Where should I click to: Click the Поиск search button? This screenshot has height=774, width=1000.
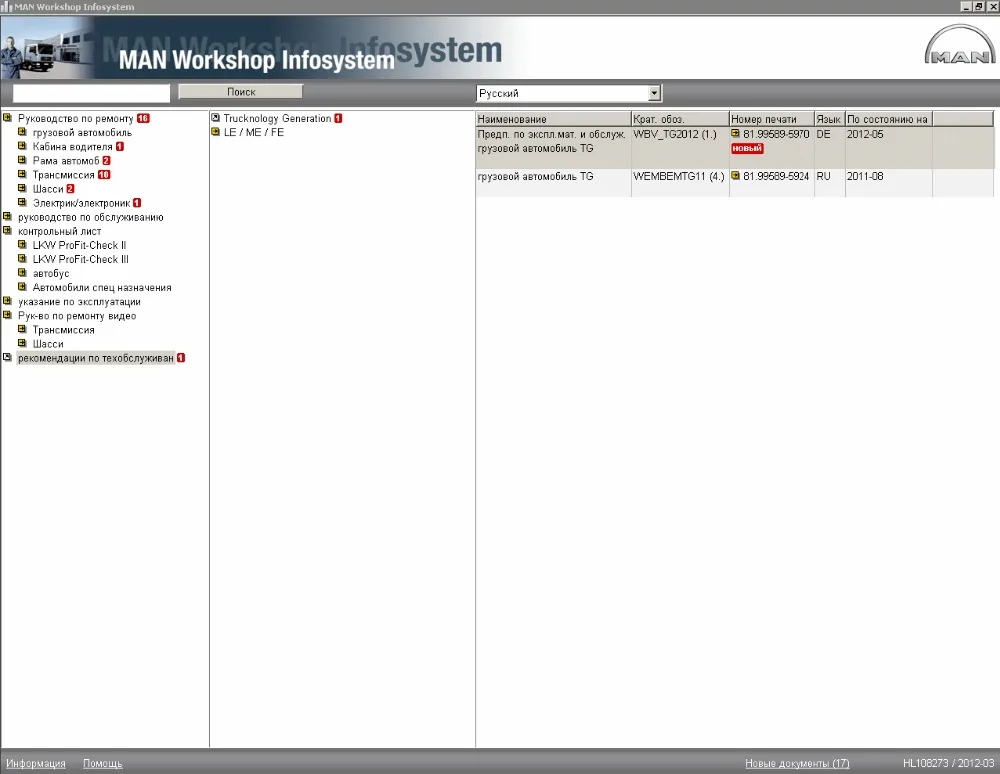tap(240, 92)
